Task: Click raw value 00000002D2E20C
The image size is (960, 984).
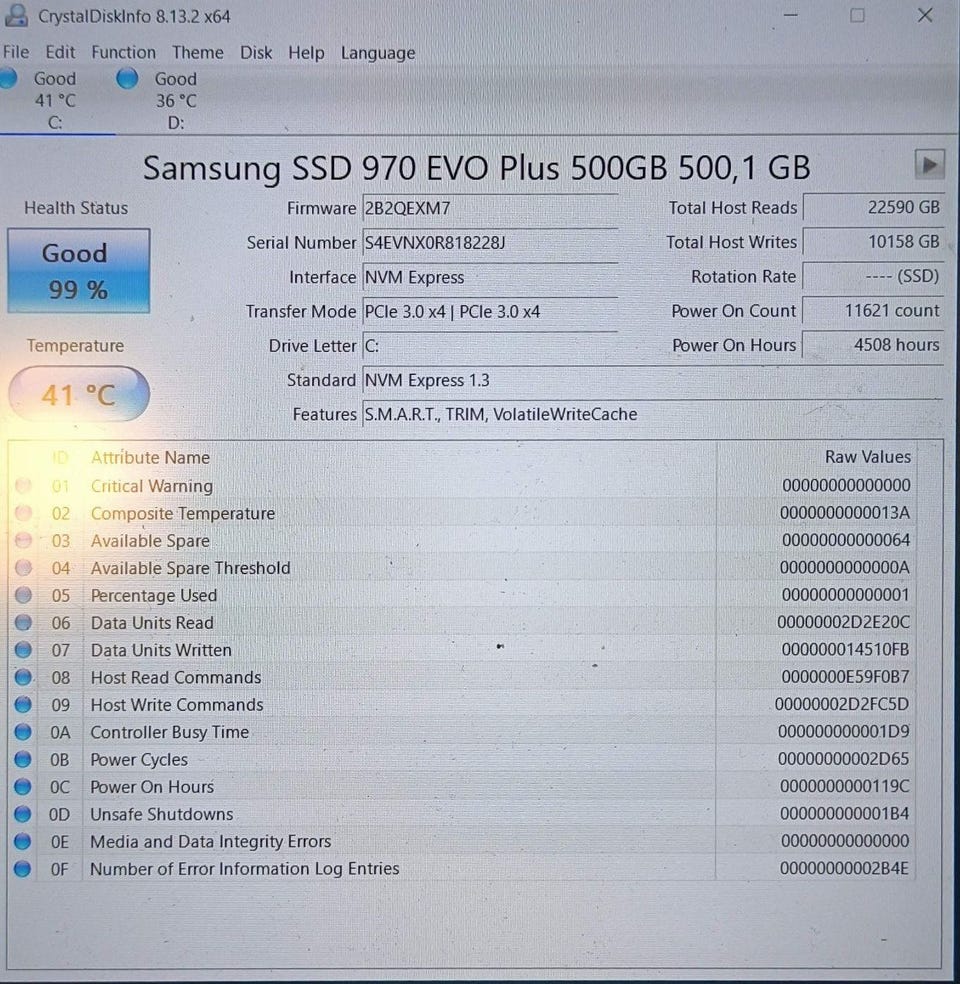Action: point(843,622)
